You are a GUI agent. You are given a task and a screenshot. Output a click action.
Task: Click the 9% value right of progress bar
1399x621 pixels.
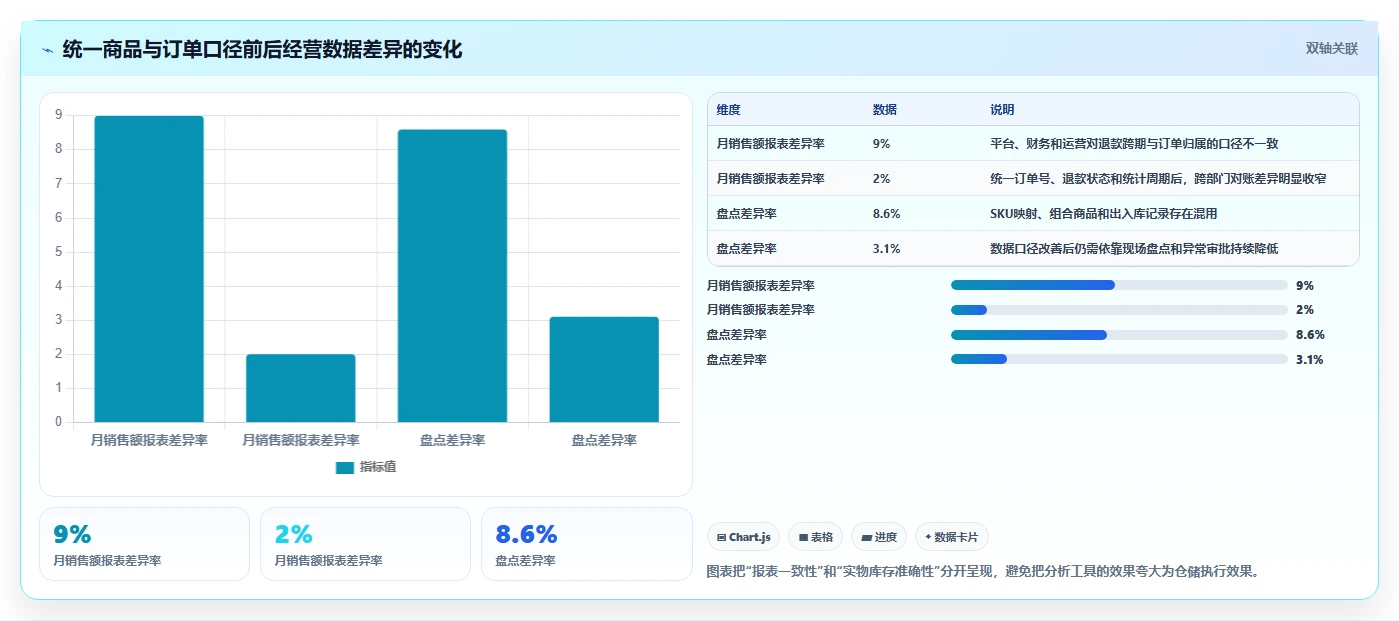point(1305,285)
